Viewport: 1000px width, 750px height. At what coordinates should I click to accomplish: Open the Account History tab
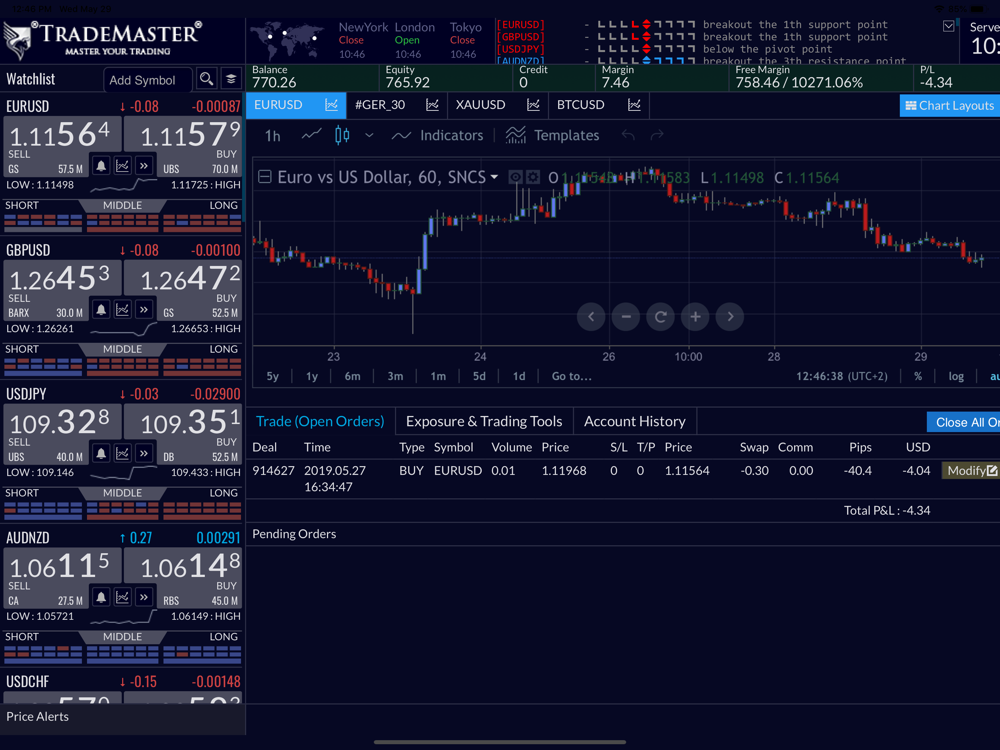[x=635, y=422]
